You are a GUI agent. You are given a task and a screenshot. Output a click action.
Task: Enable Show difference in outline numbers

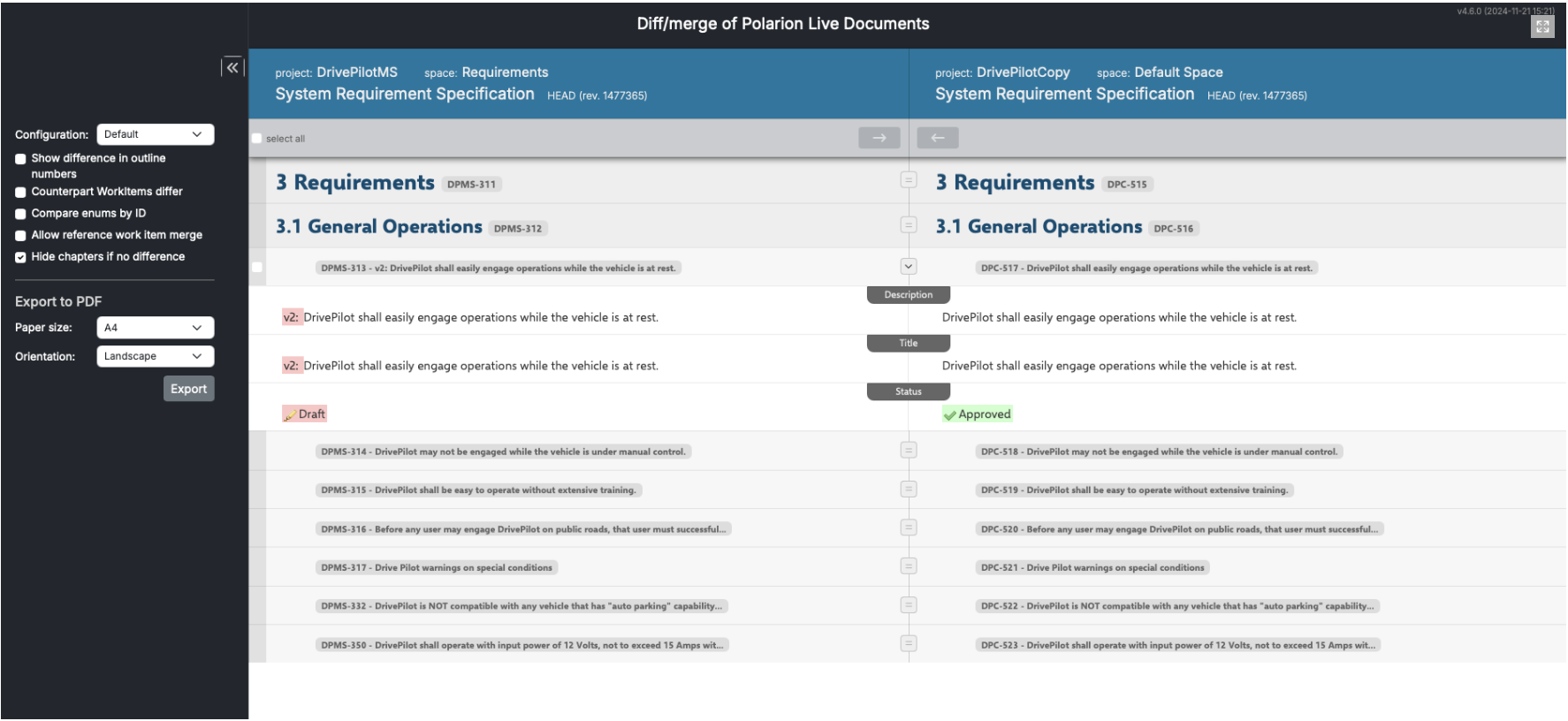click(20, 159)
